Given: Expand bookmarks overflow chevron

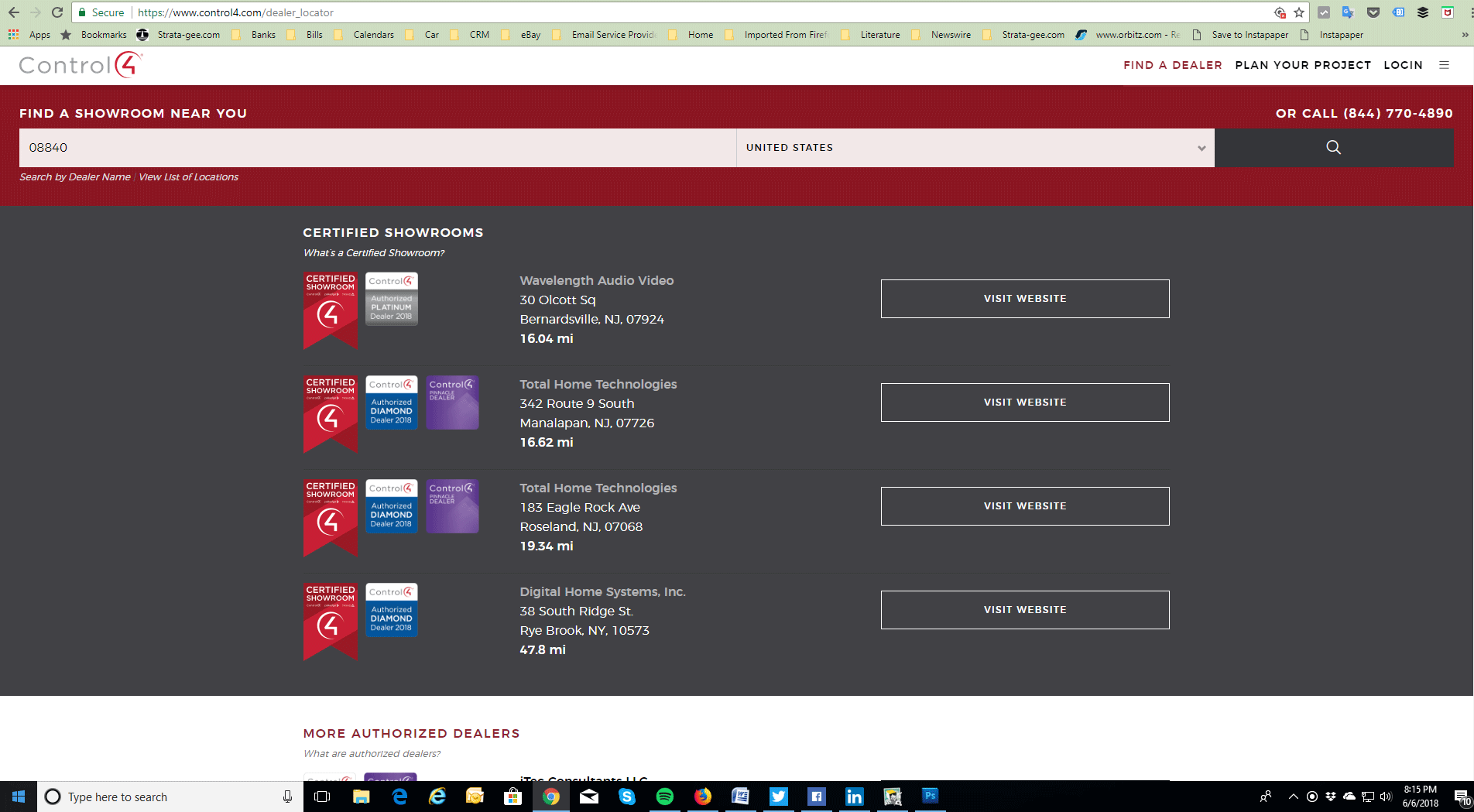Looking at the screenshot, I should 1465,35.
